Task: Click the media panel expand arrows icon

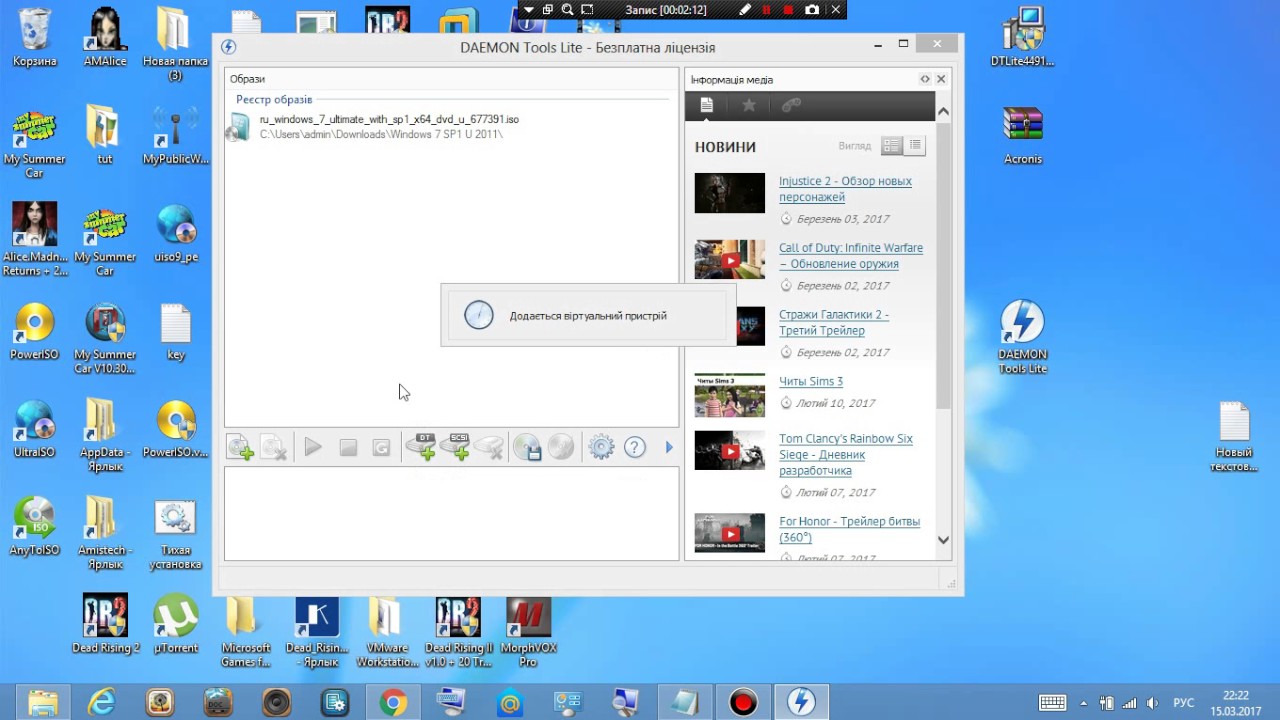Action: 925,79
